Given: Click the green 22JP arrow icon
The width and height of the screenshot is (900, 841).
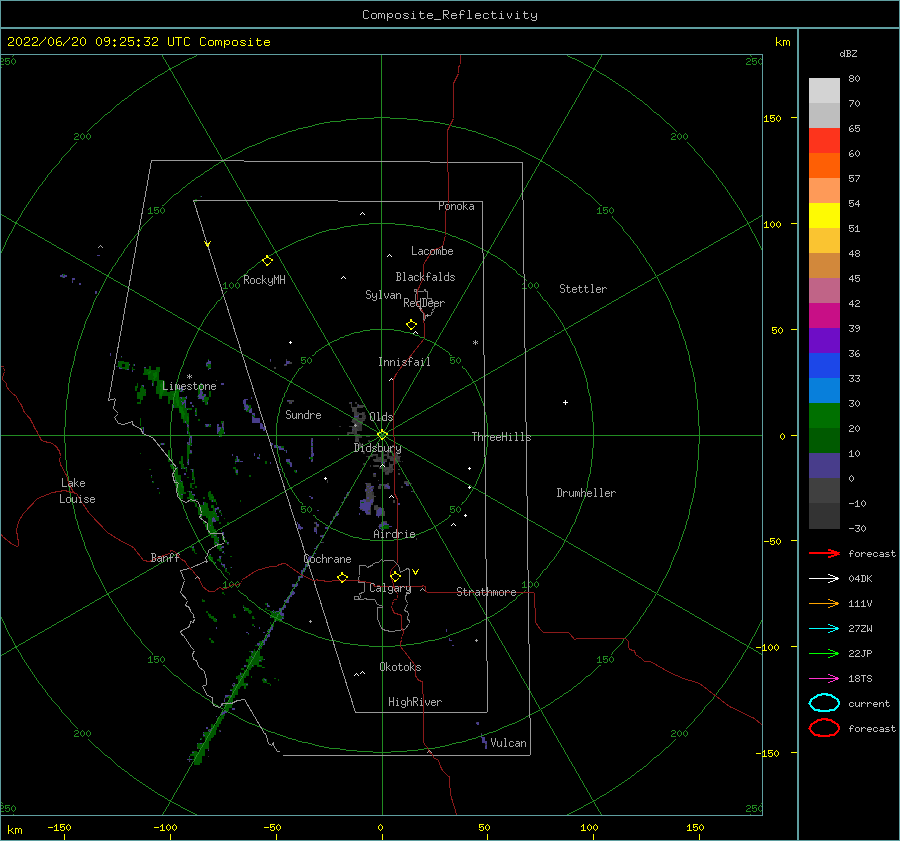Looking at the screenshot, I should point(824,653).
